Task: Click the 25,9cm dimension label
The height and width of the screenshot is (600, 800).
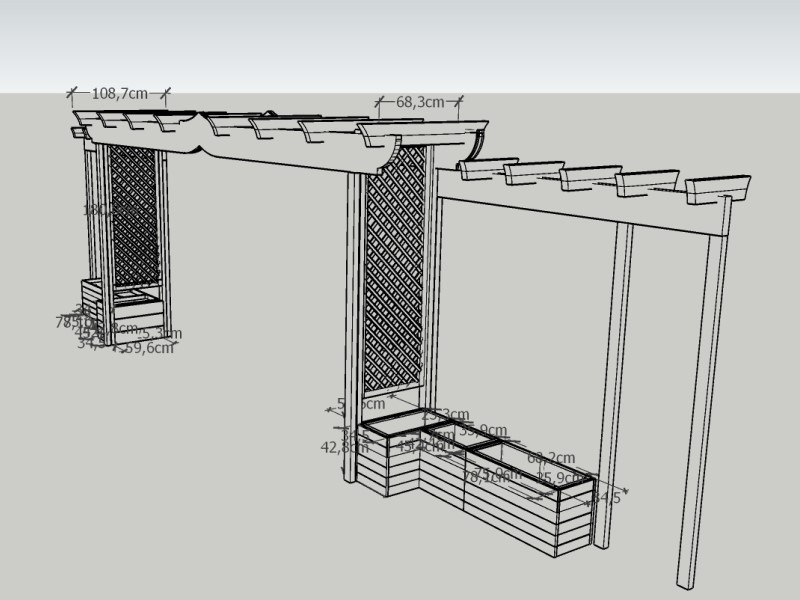Action: (x=558, y=478)
